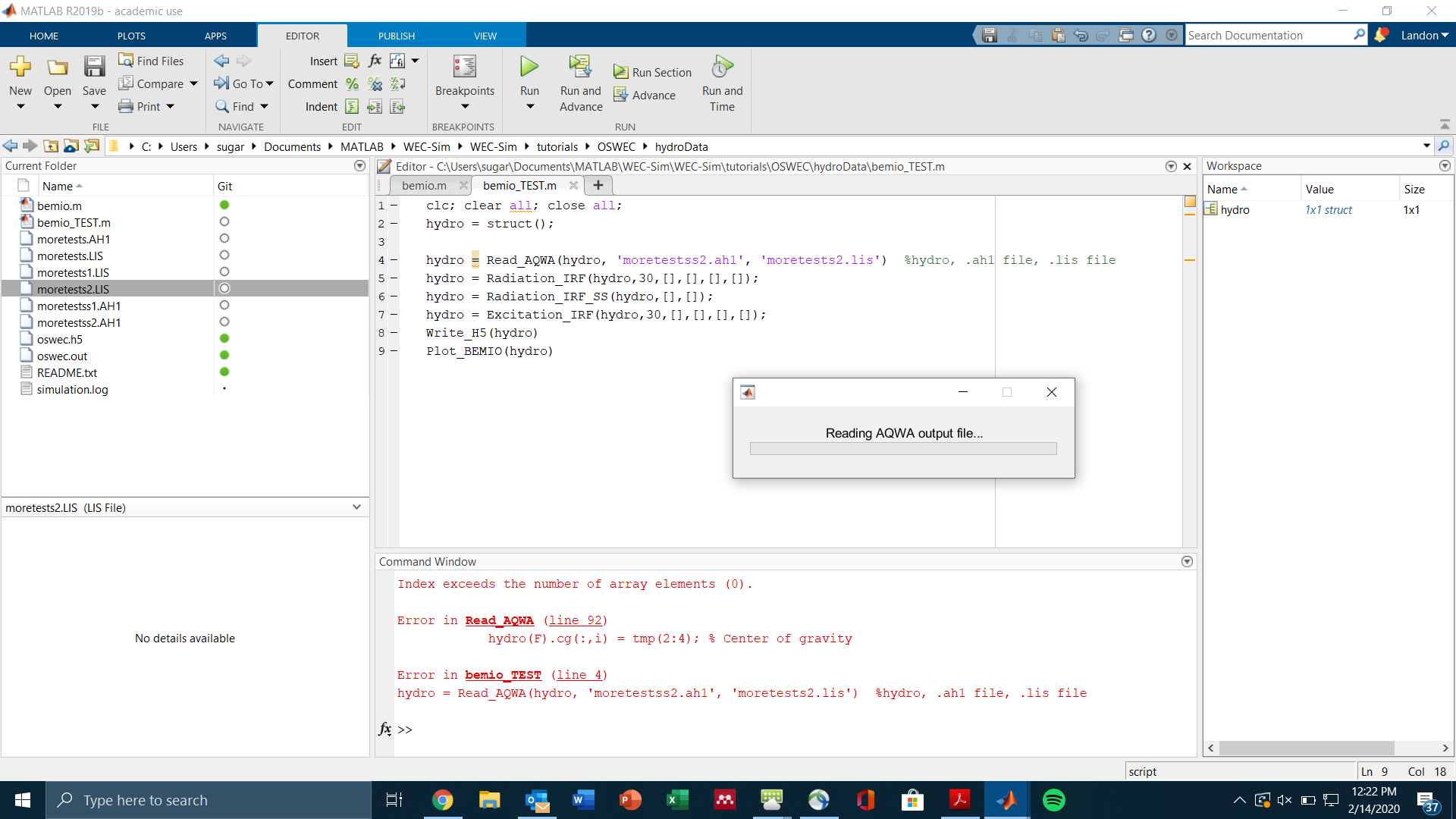The height and width of the screenshot is (819, 1456).
Task: Click the Run and Time icon
Action: (722, 67)
